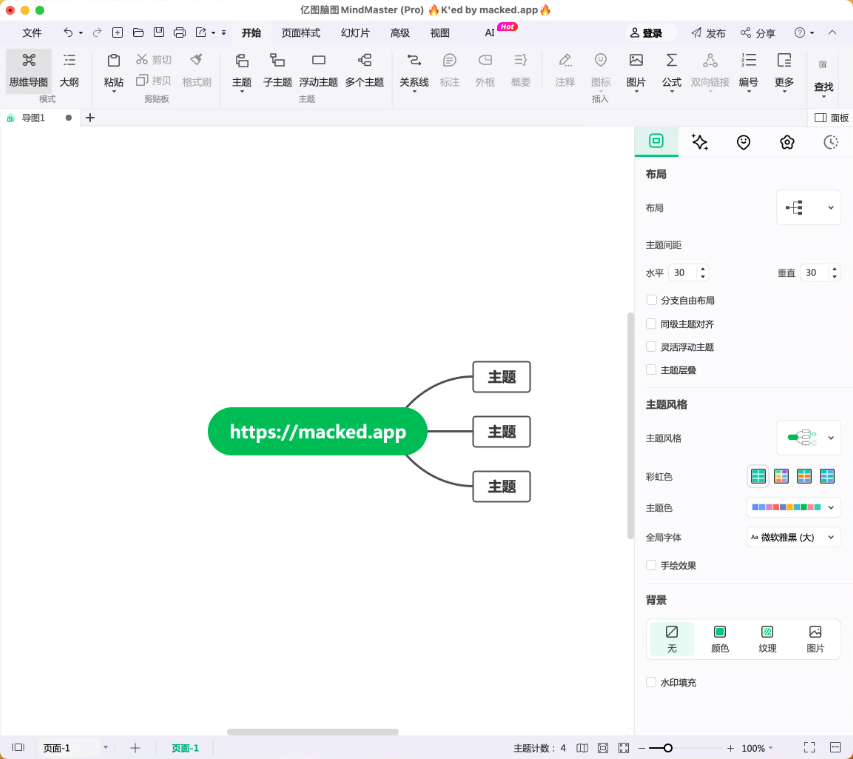Open the File (文件) menu
The width and height of the screenshot is (853, 759).
32,33
